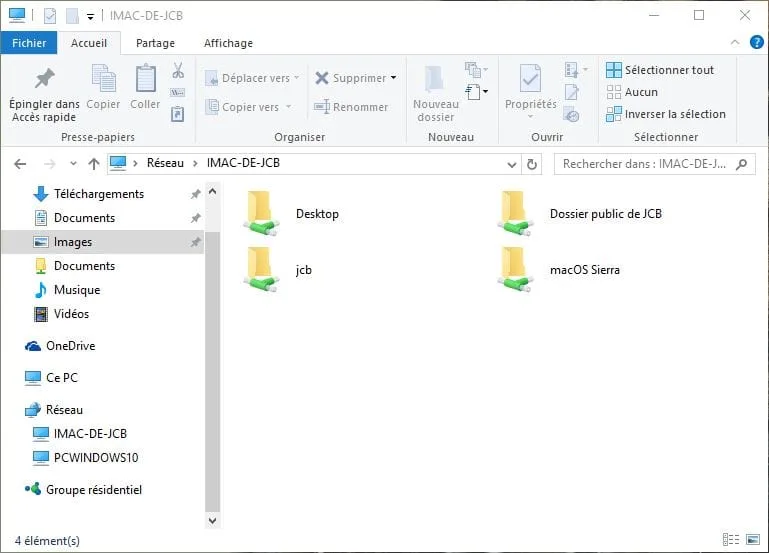Go back with the left arrow
The height and width of the screenshot is (553, 769).
pos(20,164)
